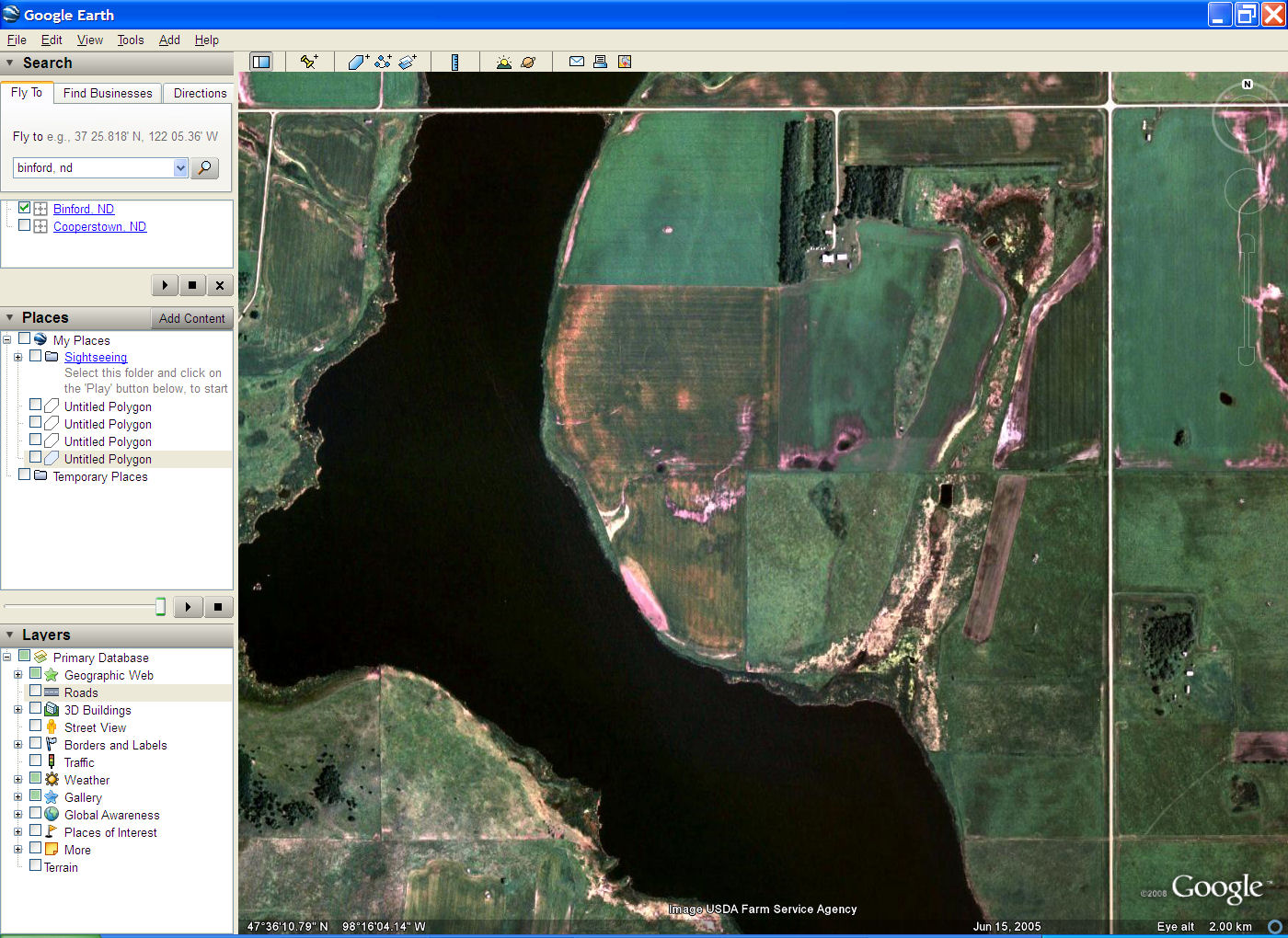
Task: Switch to the Directions tab
Action: pos(200,93)
